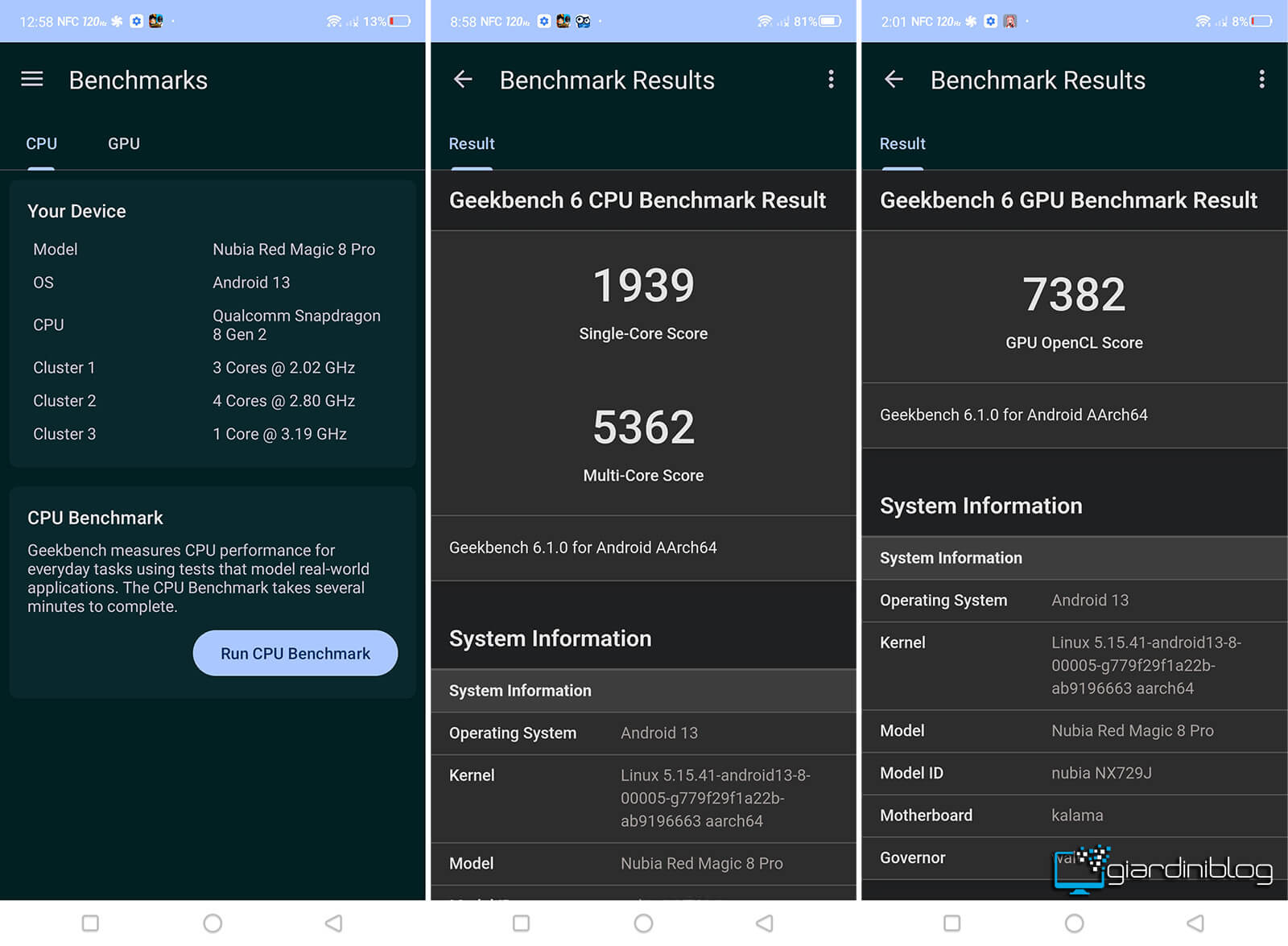The width and height of the screenshot is (1288, 946).
Task: Tap the Your Device card heading
Action: tap(76, 211)
